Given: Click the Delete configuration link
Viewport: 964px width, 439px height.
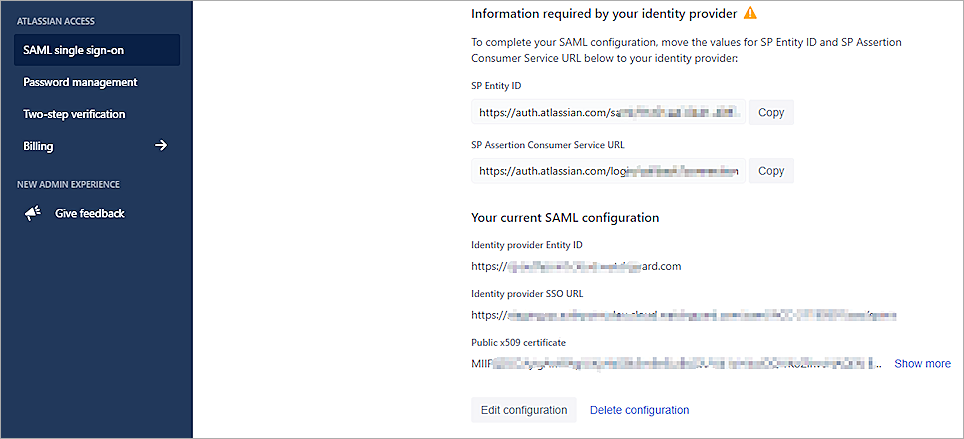Looking at the screenshot, I should click(x=639, y=410).
